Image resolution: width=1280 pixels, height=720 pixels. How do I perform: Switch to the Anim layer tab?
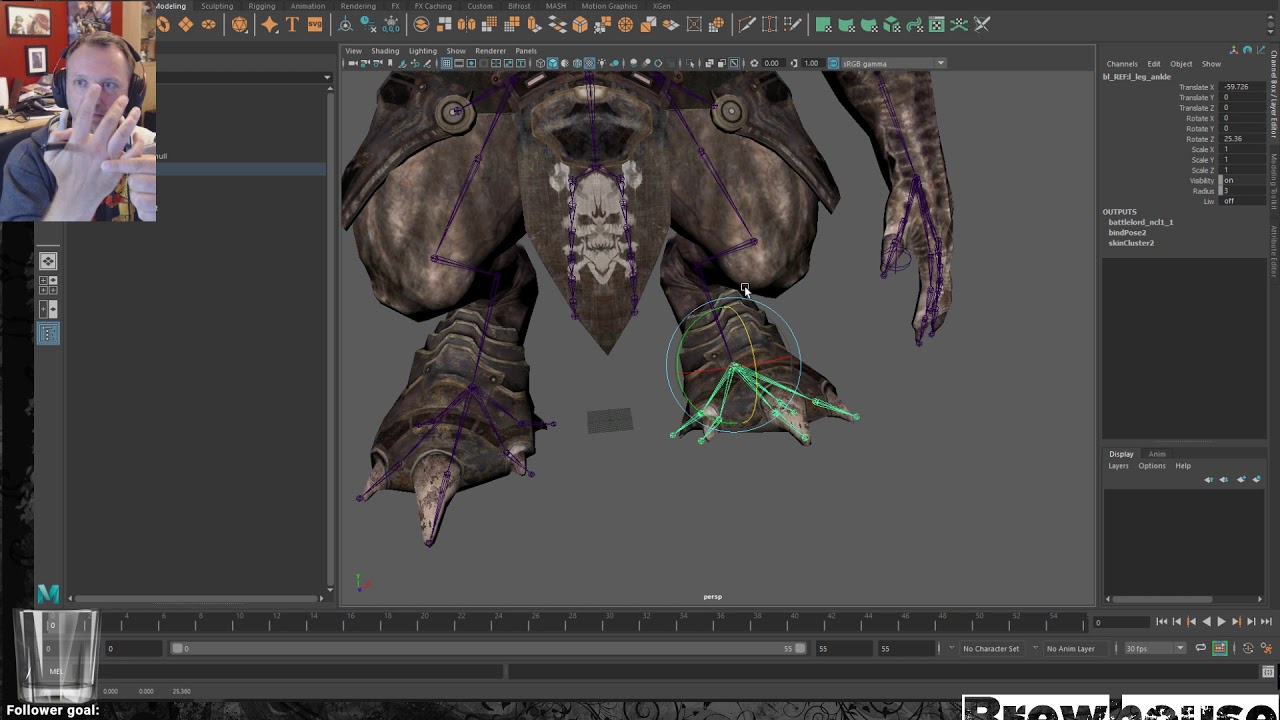point(1157,454)
